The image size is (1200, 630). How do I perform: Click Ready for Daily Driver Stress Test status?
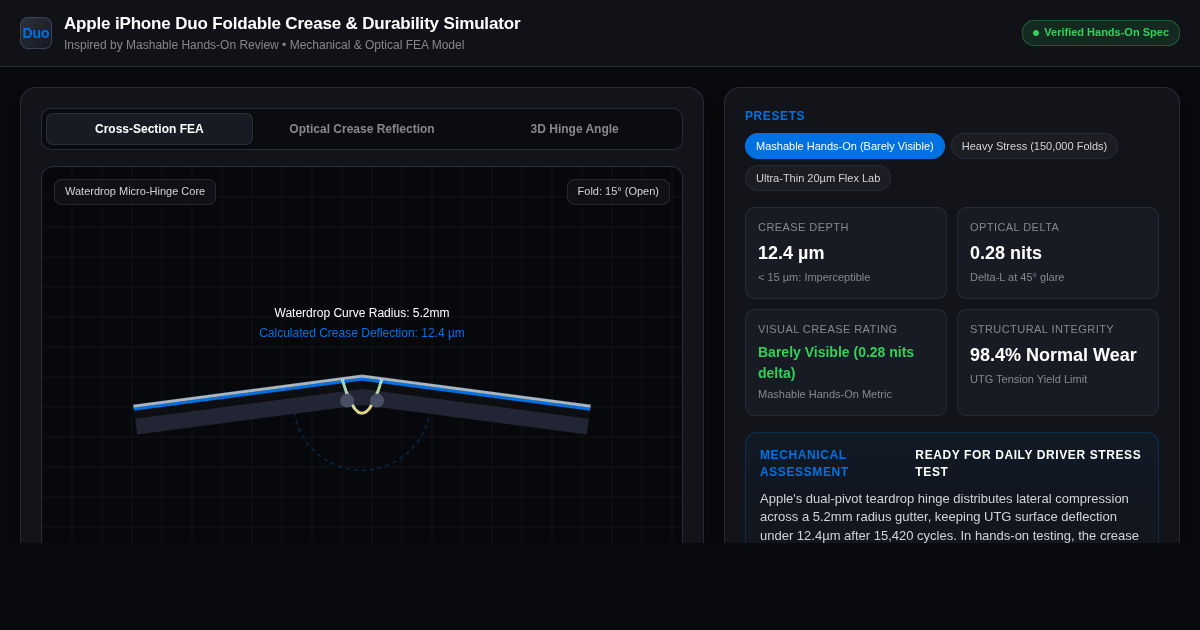click(1029, 463)
